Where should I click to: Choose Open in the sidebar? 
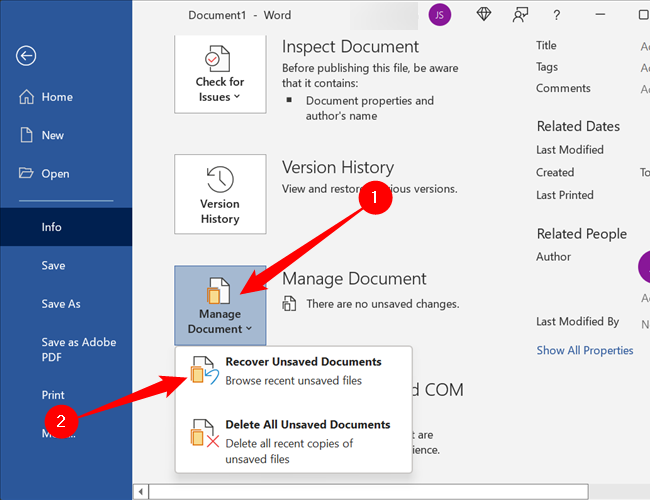(66, 173)
